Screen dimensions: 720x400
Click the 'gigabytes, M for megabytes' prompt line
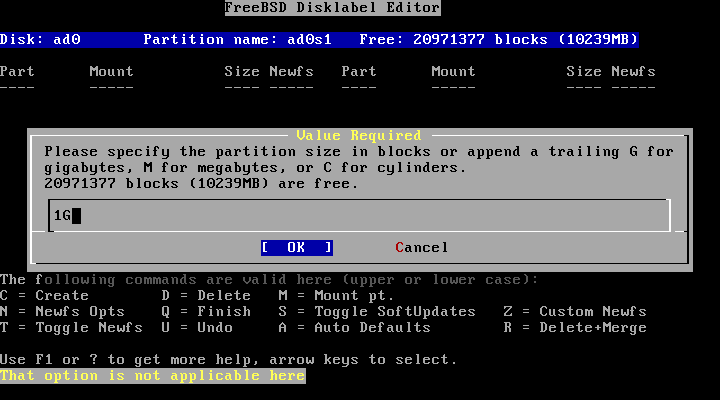[x=255, y=168]
